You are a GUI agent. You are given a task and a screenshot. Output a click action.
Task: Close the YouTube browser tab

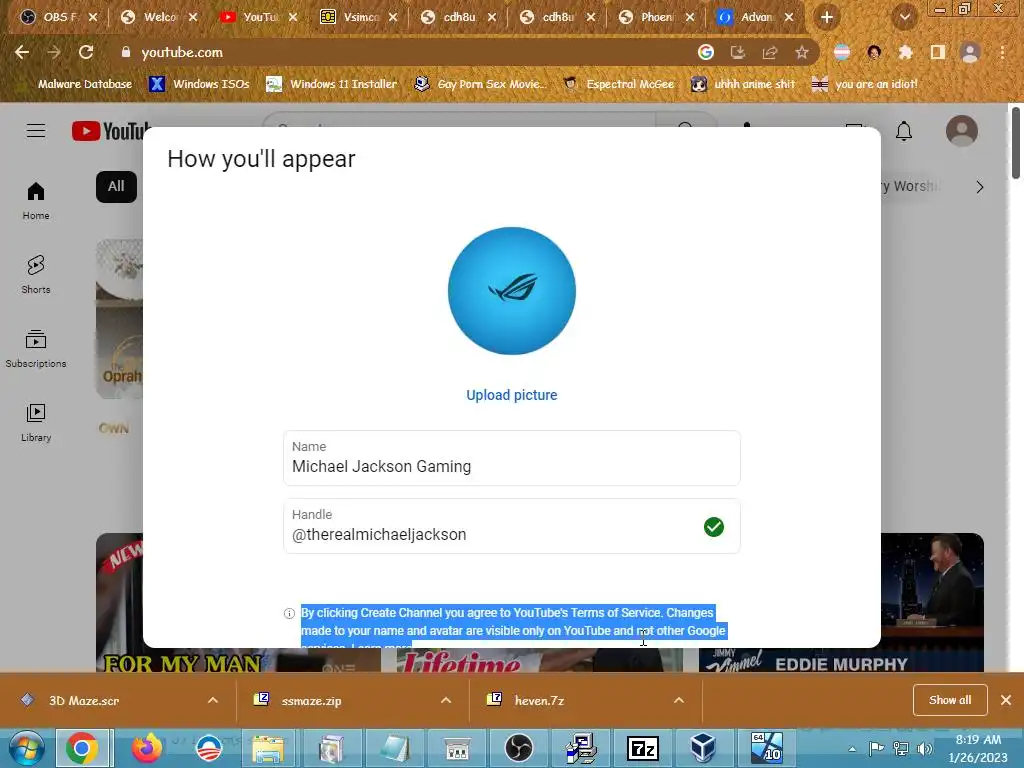click(293, 18)
